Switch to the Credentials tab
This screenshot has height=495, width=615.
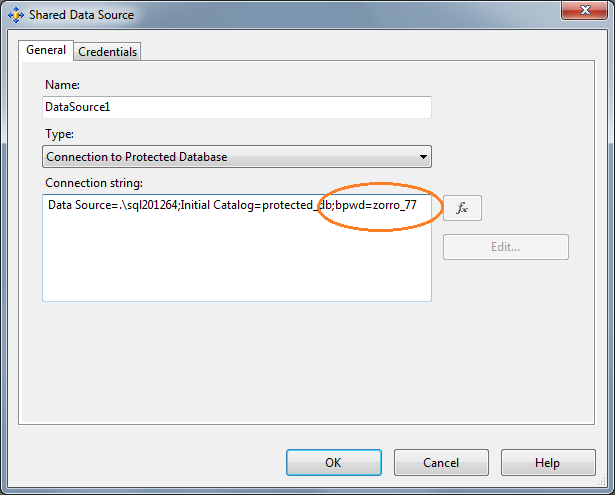click(108, 51)
